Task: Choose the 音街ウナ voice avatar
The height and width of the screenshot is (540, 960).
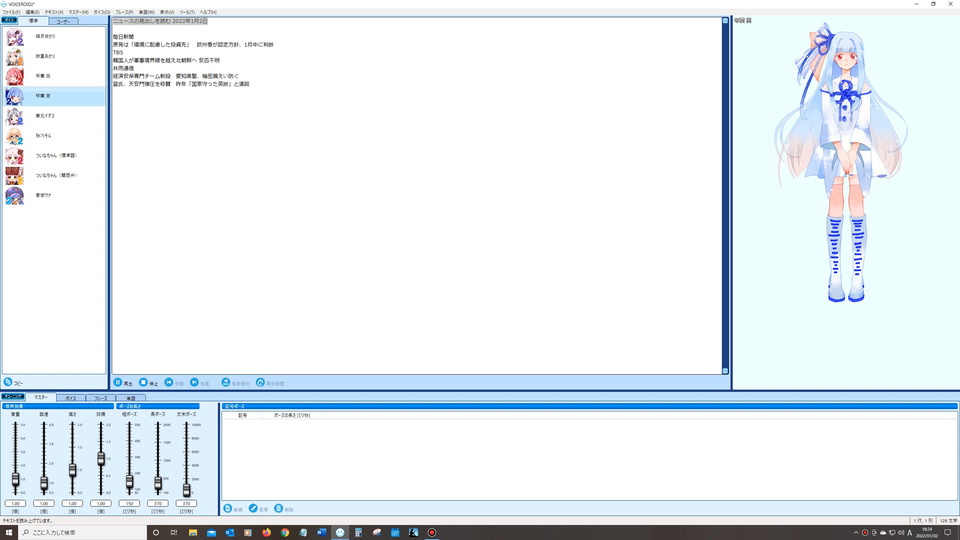Action: 15,195
